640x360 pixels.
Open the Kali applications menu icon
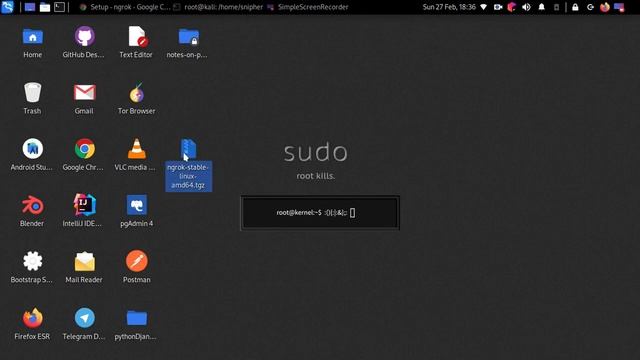coord(7,7)
